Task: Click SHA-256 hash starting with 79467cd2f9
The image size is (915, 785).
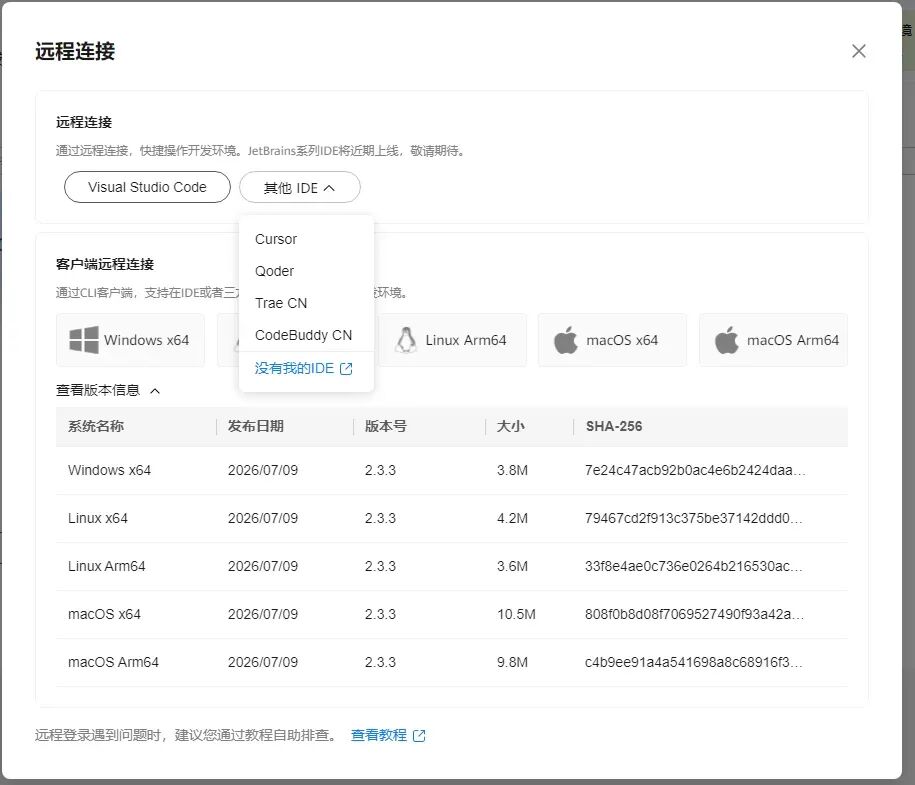Action: tap(693, 518)
